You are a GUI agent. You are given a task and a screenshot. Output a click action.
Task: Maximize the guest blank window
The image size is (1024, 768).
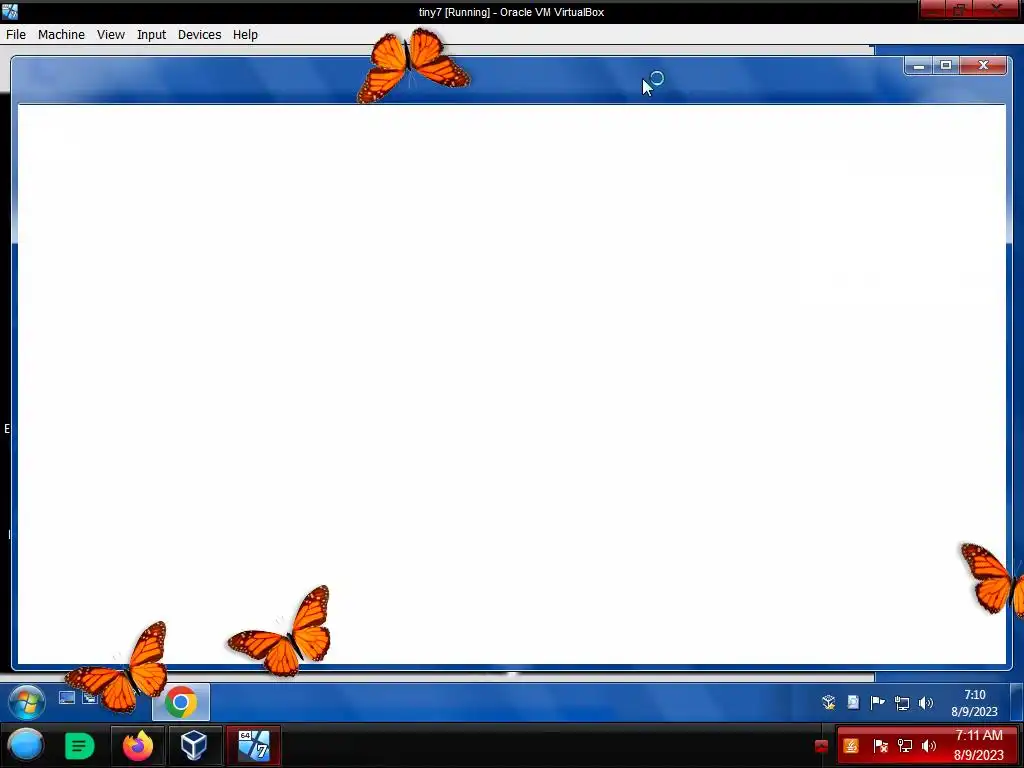[946, 65]
